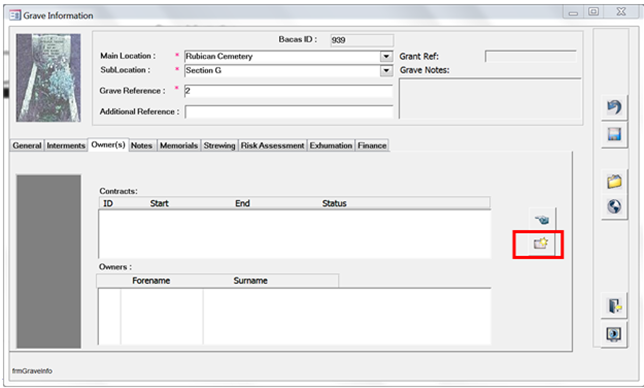
Task: Click the pointing hand contract icon
Action: click(542, 220)
